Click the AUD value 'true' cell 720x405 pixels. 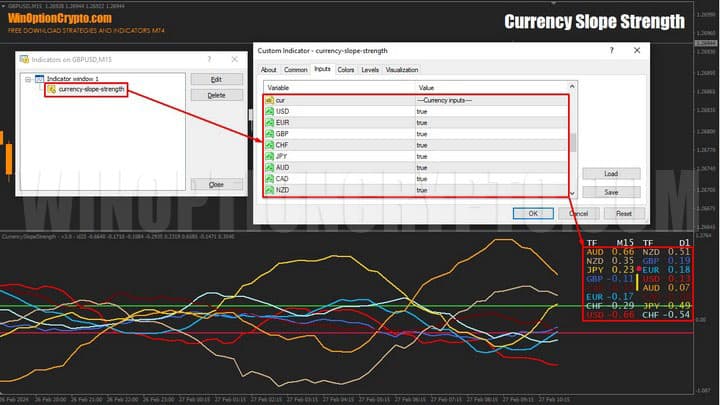click(x=491, y=168)
